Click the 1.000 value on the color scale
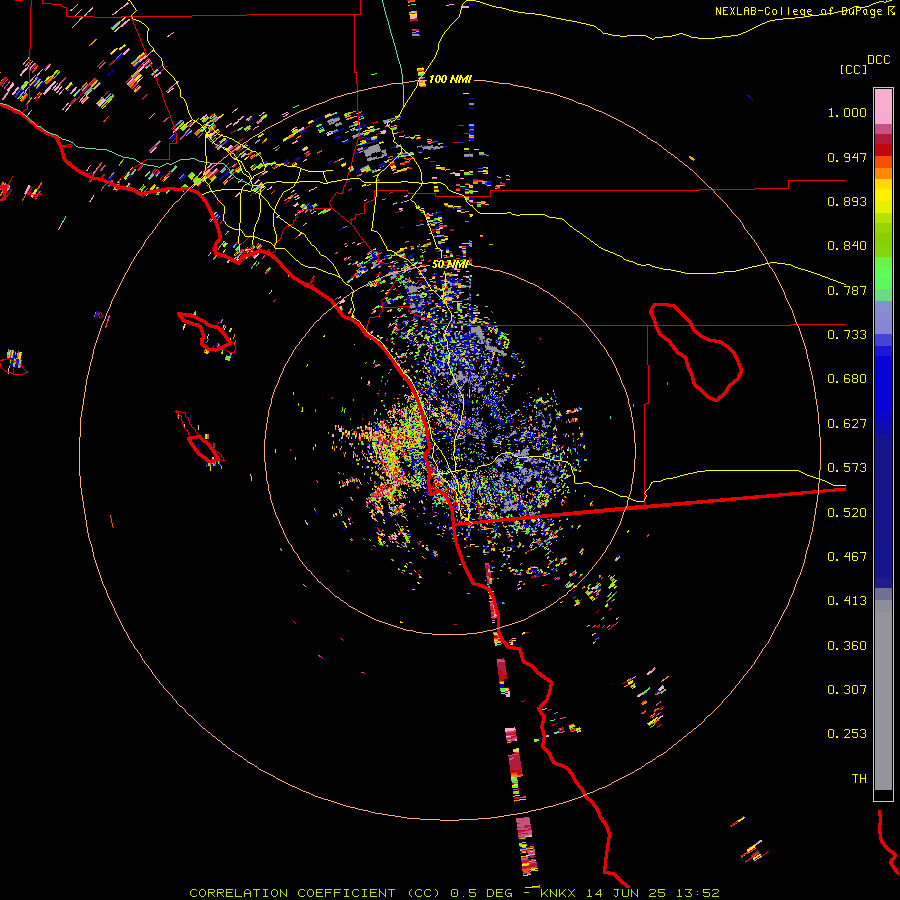This screenshot has width=900, height=900. 847,112
